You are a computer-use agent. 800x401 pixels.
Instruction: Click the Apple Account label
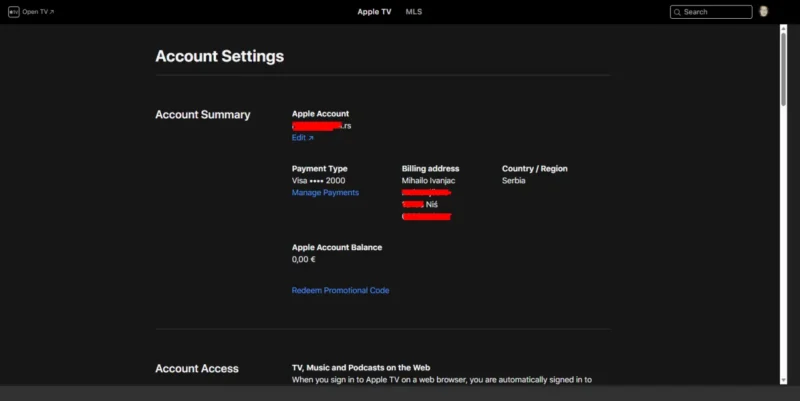pos(320,114)
